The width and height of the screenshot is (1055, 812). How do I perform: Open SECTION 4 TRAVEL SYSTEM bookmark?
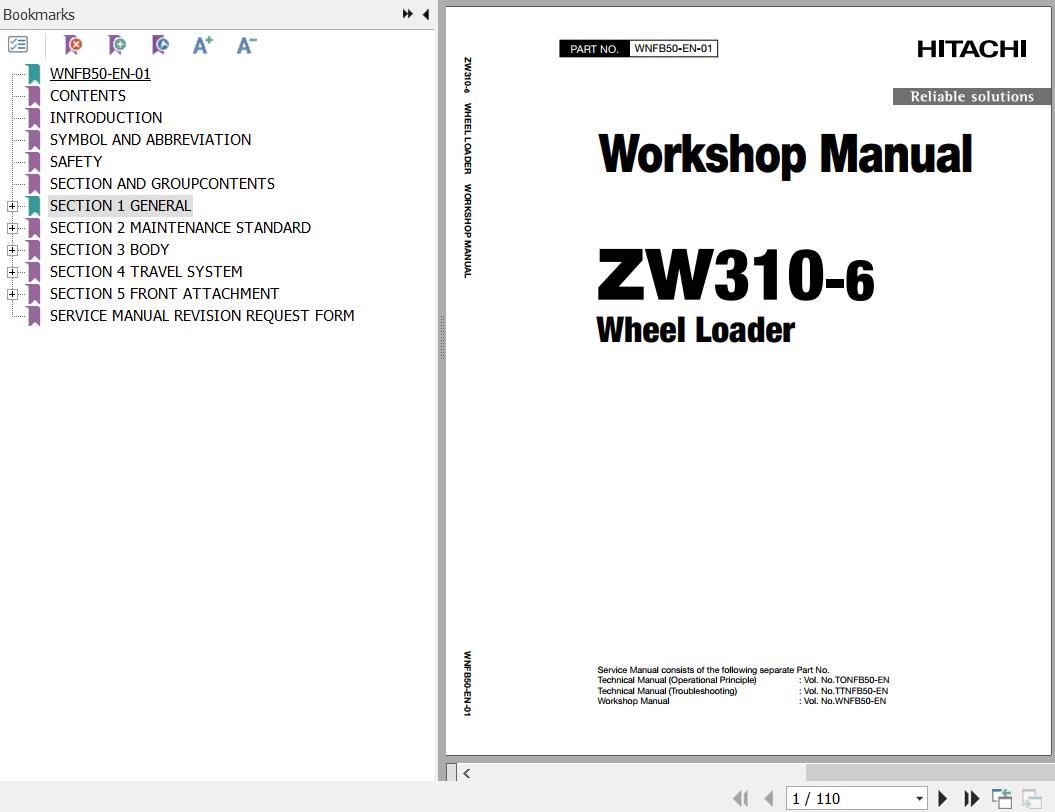coord(146,272)
